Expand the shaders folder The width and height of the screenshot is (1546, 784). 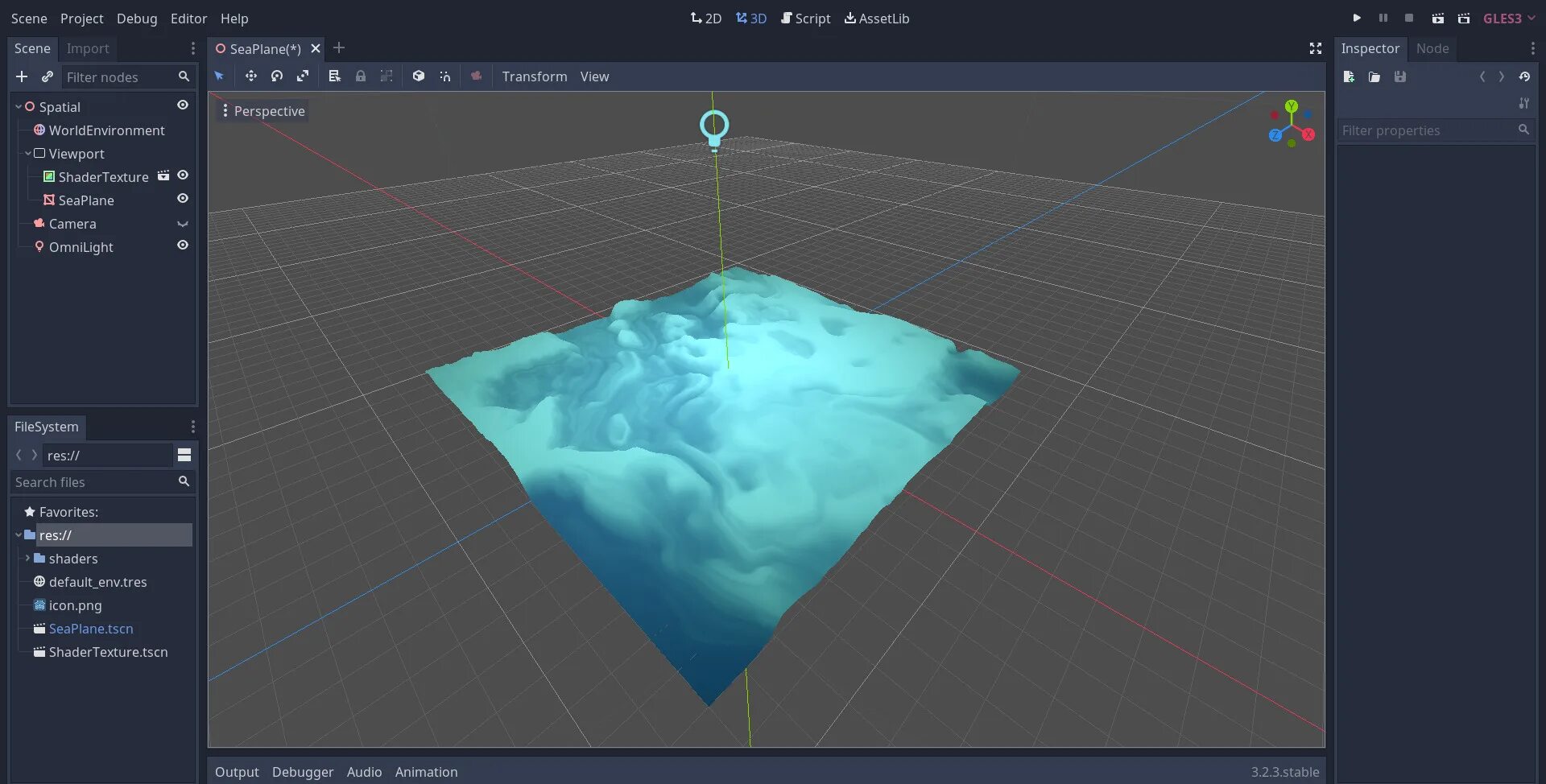(x=28, y=558)
